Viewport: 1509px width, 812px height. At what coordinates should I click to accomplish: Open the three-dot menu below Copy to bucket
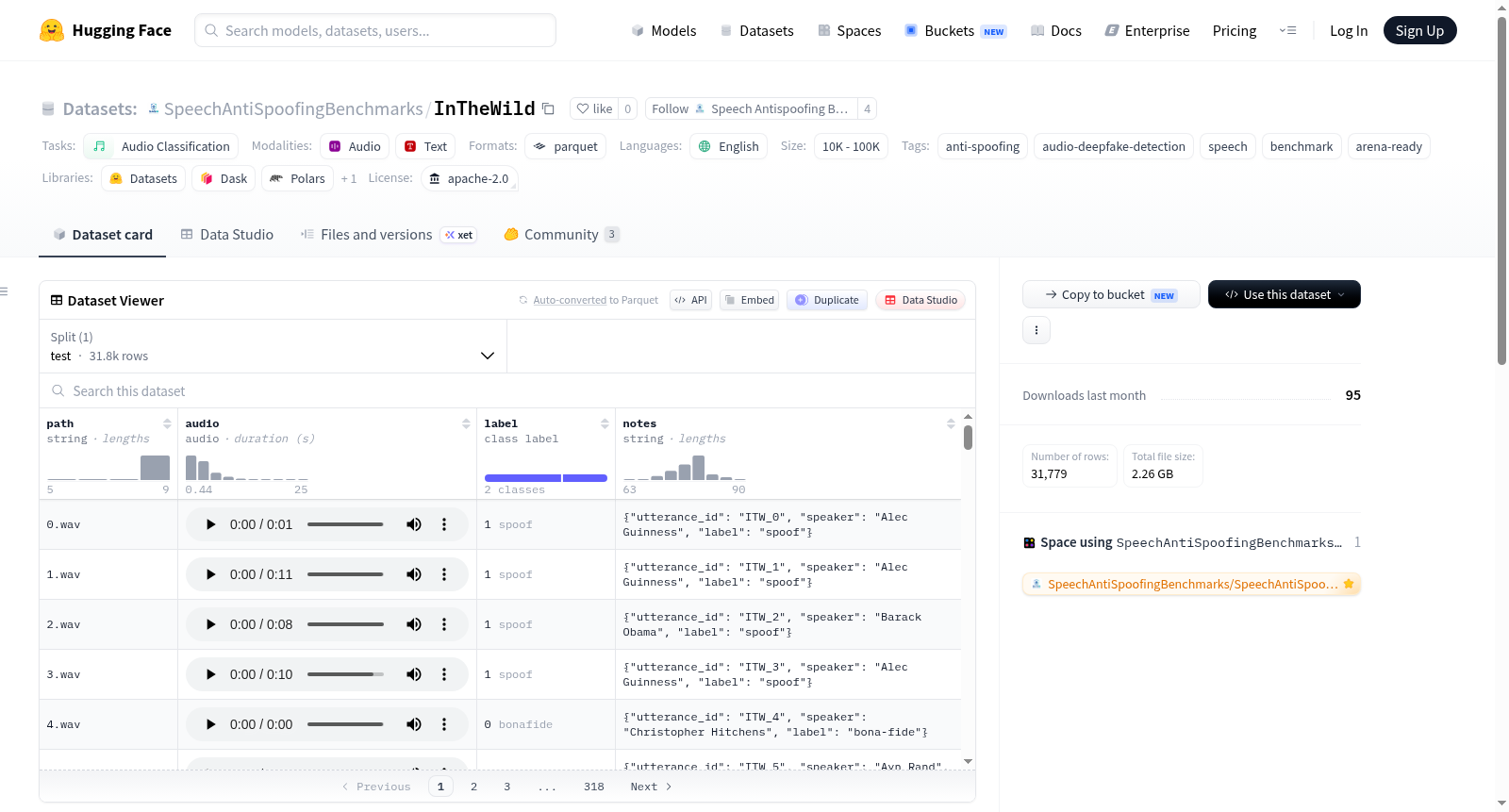click(1036, 330)
